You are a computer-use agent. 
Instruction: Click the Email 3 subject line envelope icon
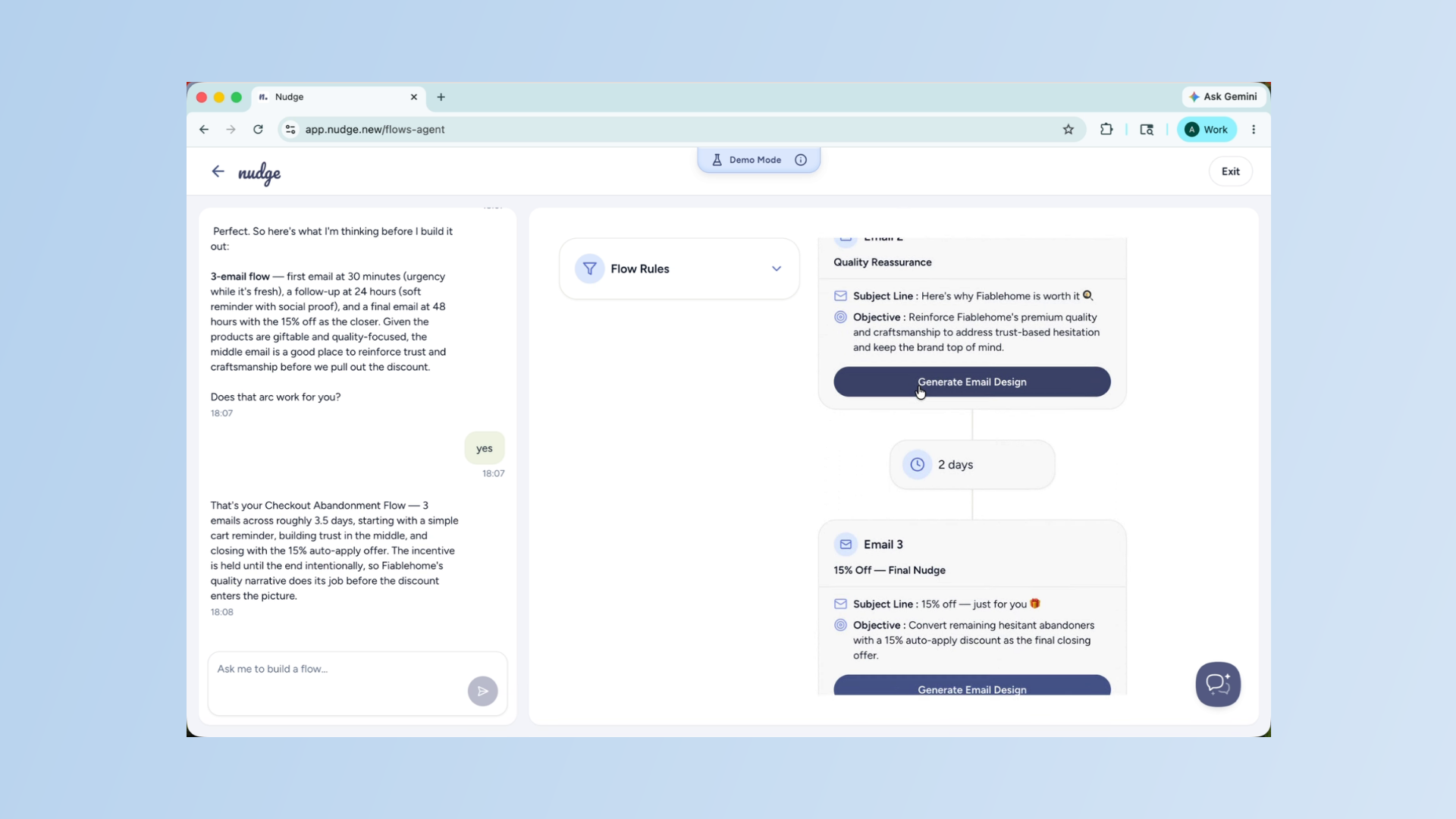point(840,604)
